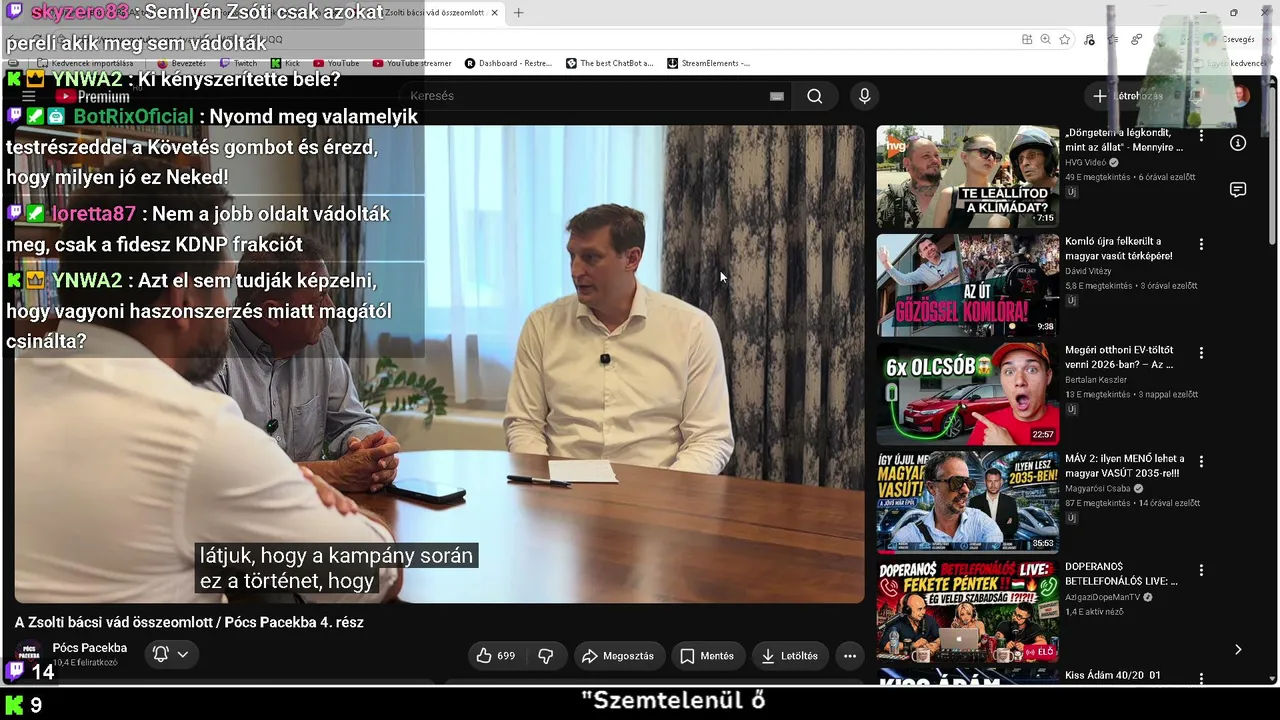Open the 6x OLCSÓBB EV charger thumbnail
Image resolution: width=1280 pixels, height=720 pixels.
coord(968,394)
